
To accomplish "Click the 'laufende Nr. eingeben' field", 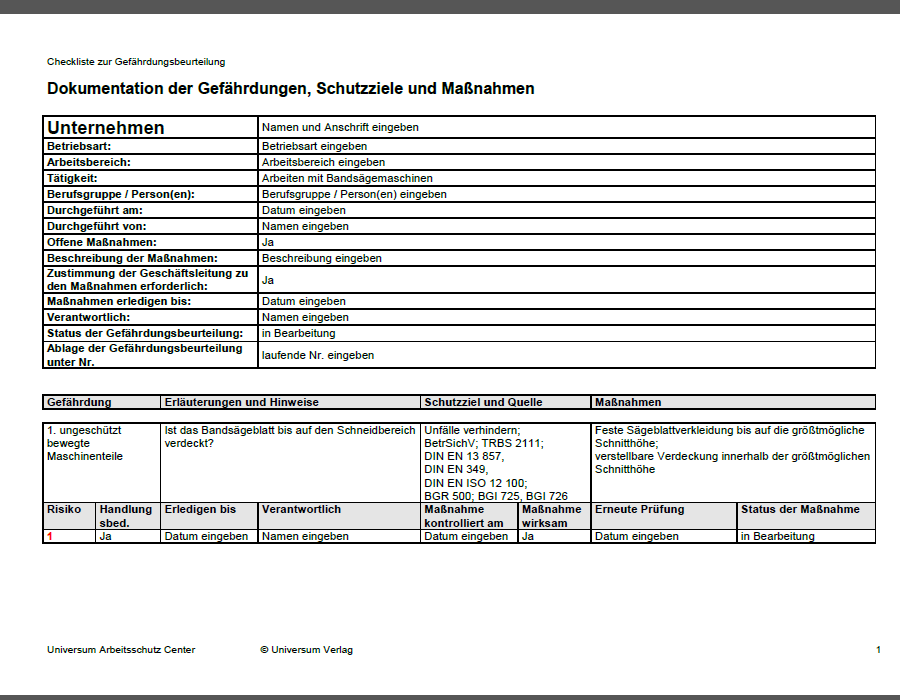I will pyautogui.click(x=567, y=355).
